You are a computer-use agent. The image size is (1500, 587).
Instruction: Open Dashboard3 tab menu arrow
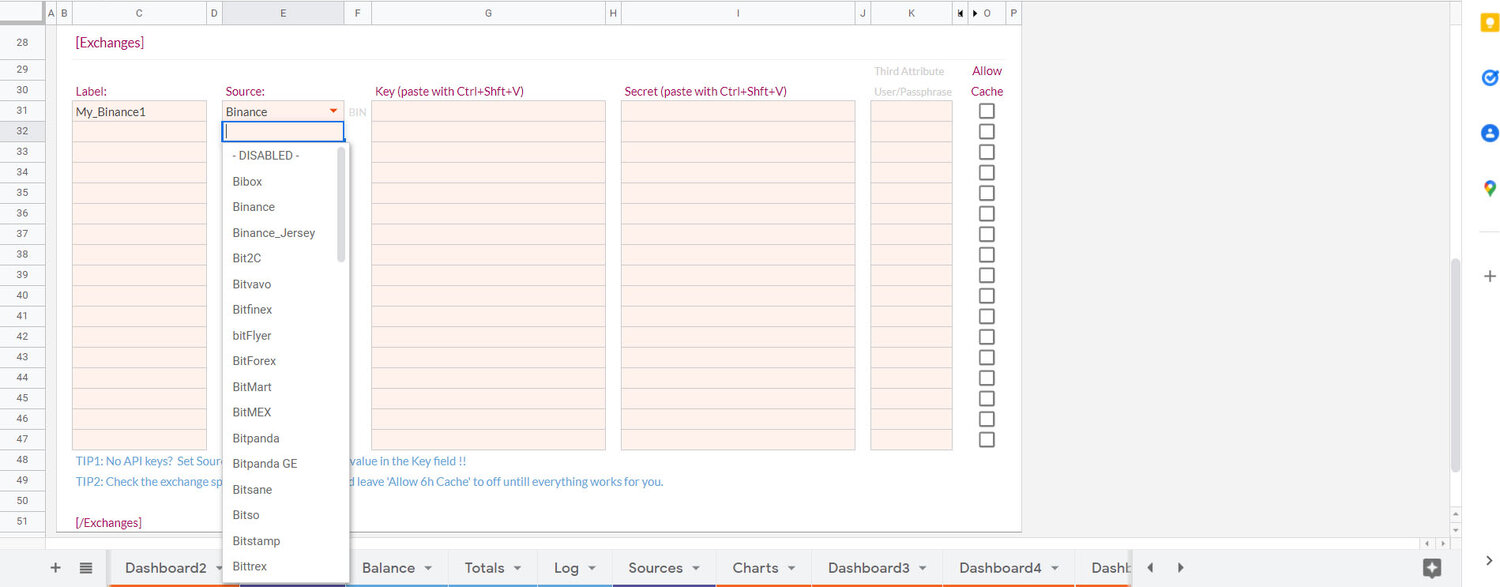[x=923, y=568]
